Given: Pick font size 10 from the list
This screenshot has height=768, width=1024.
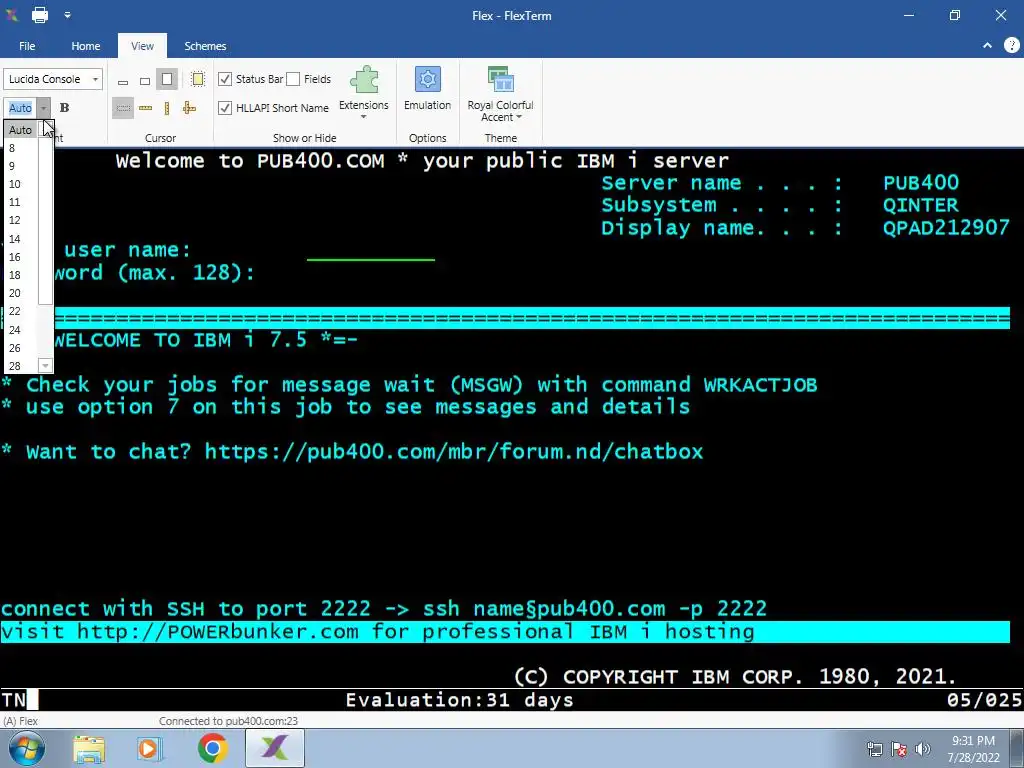Looking at the screenshot, I should (21, 184).
